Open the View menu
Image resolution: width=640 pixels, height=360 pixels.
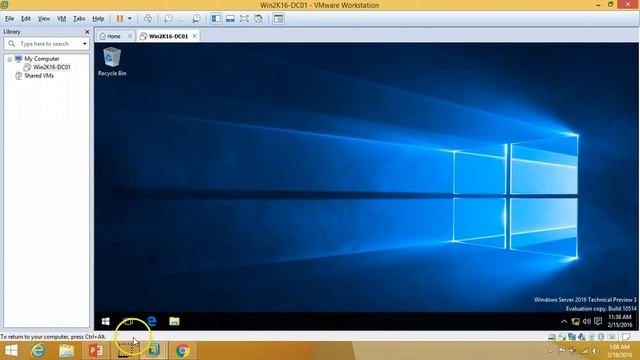coord(44,19)
